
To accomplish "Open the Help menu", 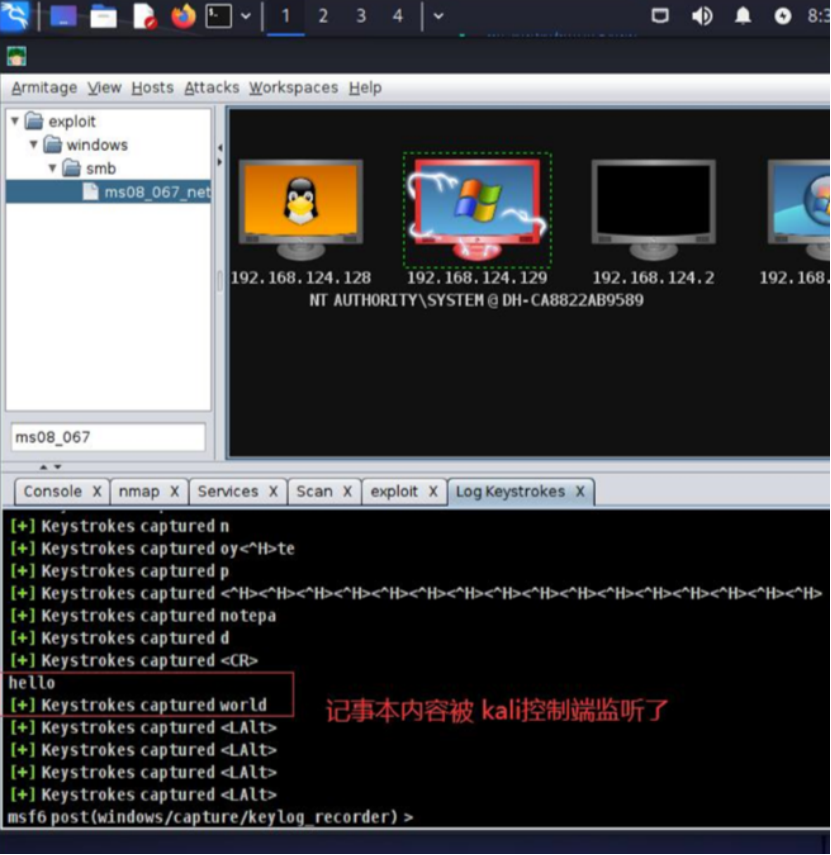I will (x=365, y=87).
